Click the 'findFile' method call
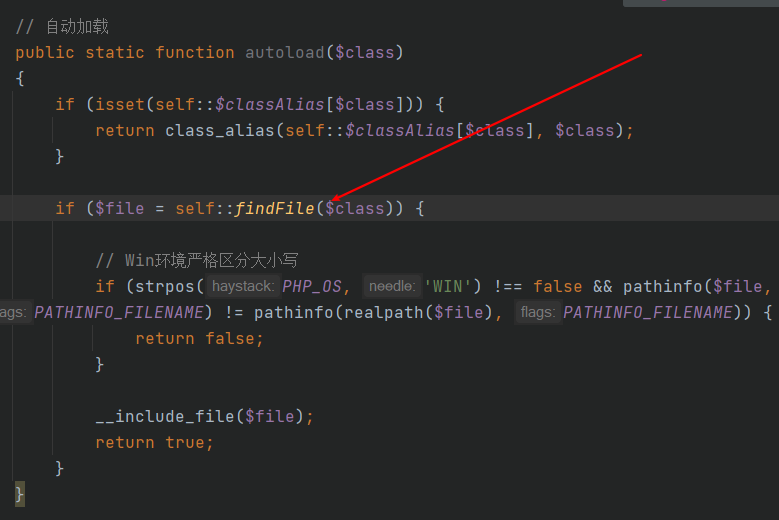This screenshot has height=520, width=779. coord(275,209)
